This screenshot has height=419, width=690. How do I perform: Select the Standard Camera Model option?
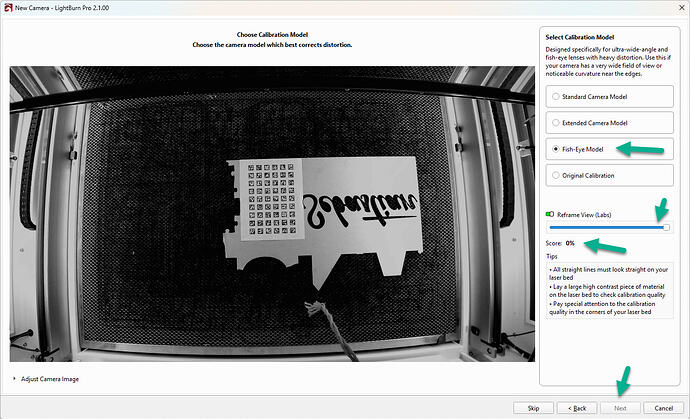click(609, 96)
